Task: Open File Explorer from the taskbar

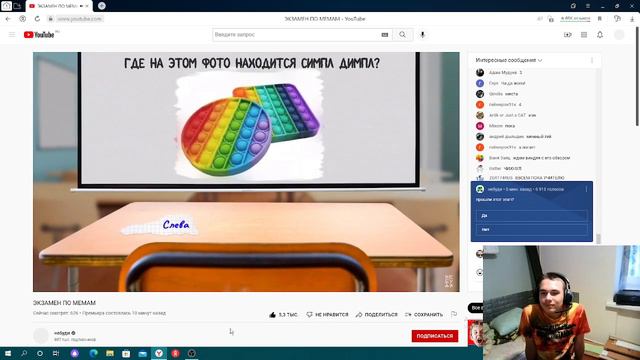Action: [x=110, y=353]
